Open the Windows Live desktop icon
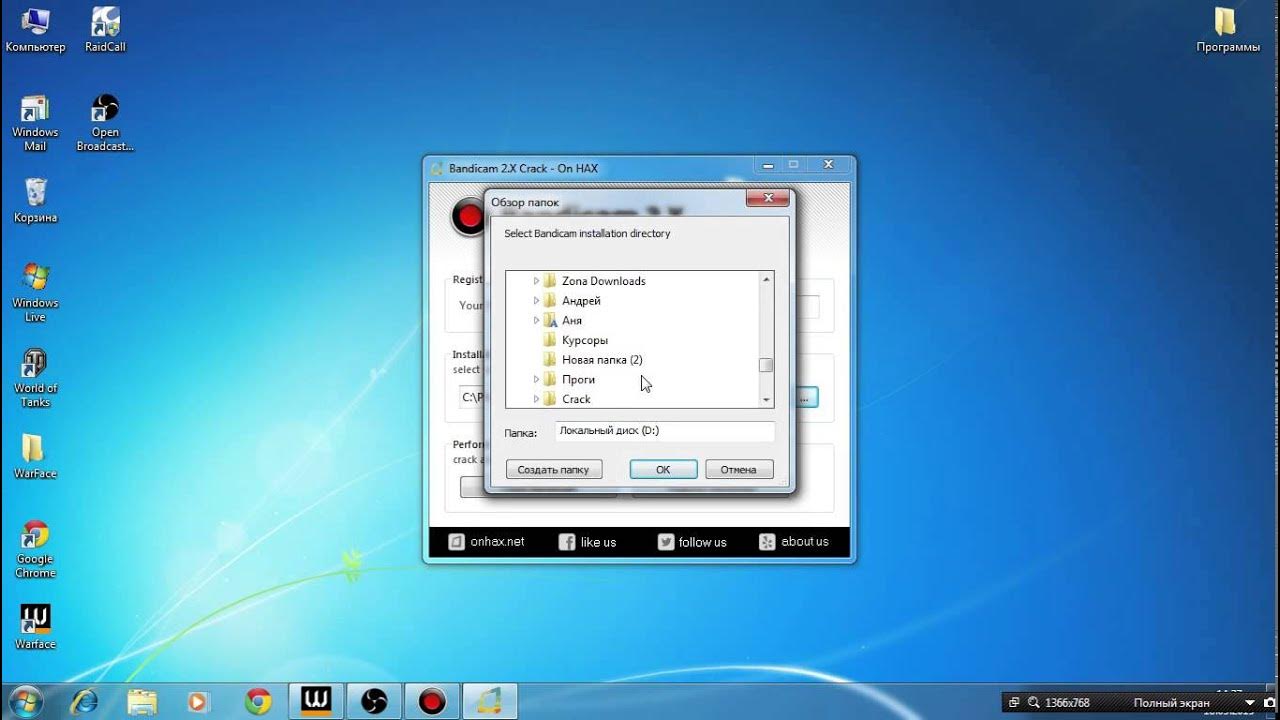Viewport: 1280px width, 720px height. click(35, 293)
